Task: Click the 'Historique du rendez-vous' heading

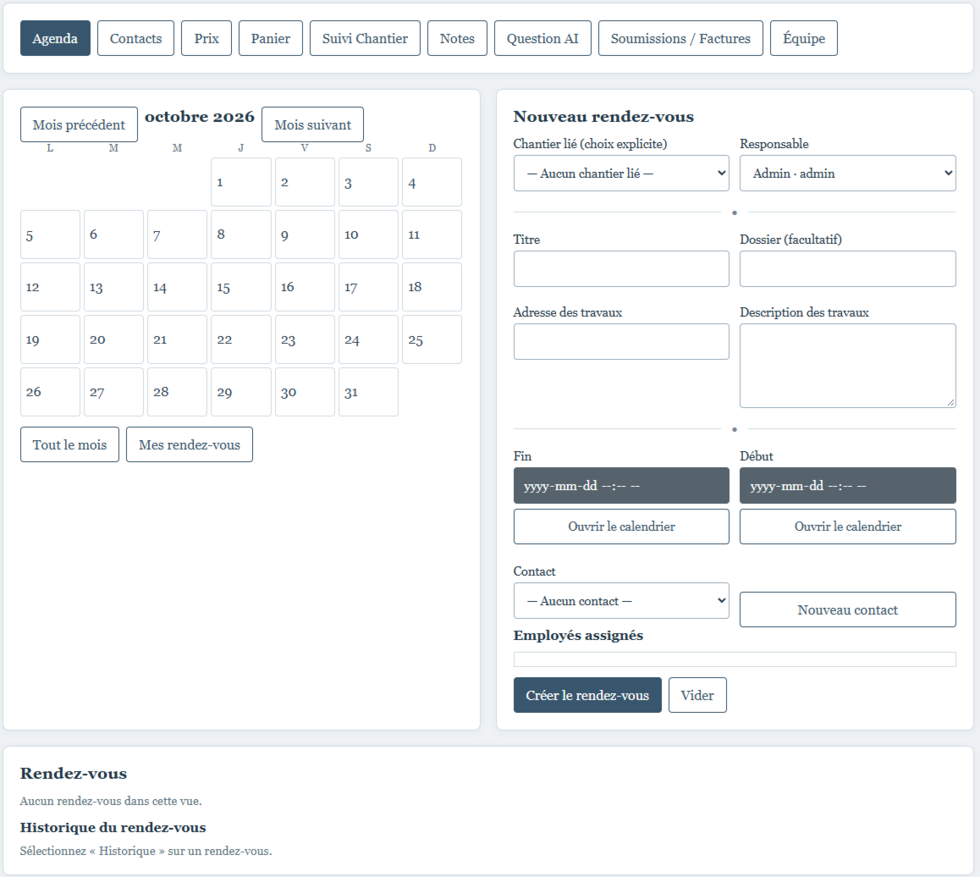Action: pyautogui.click(x=113, y=827)
